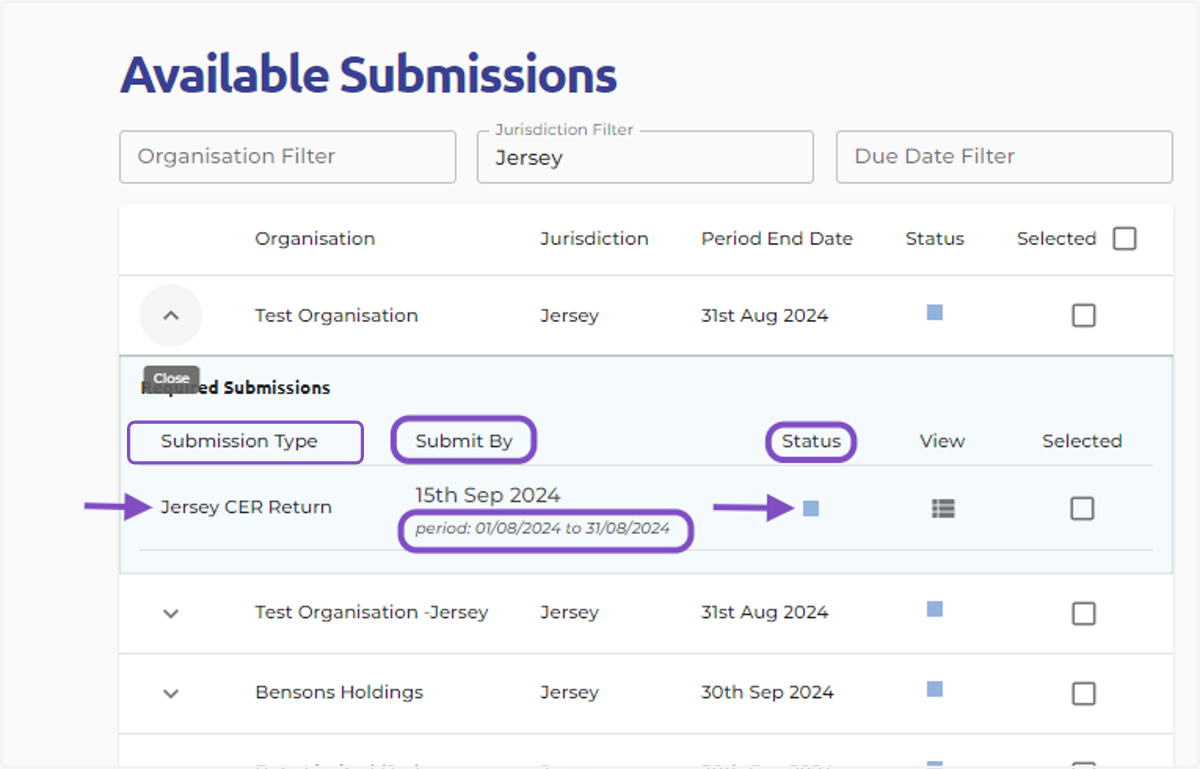Click Test Organisation -Jersey's blue status square
This screenshot has height=769, width=1200.
click(935, 609)
